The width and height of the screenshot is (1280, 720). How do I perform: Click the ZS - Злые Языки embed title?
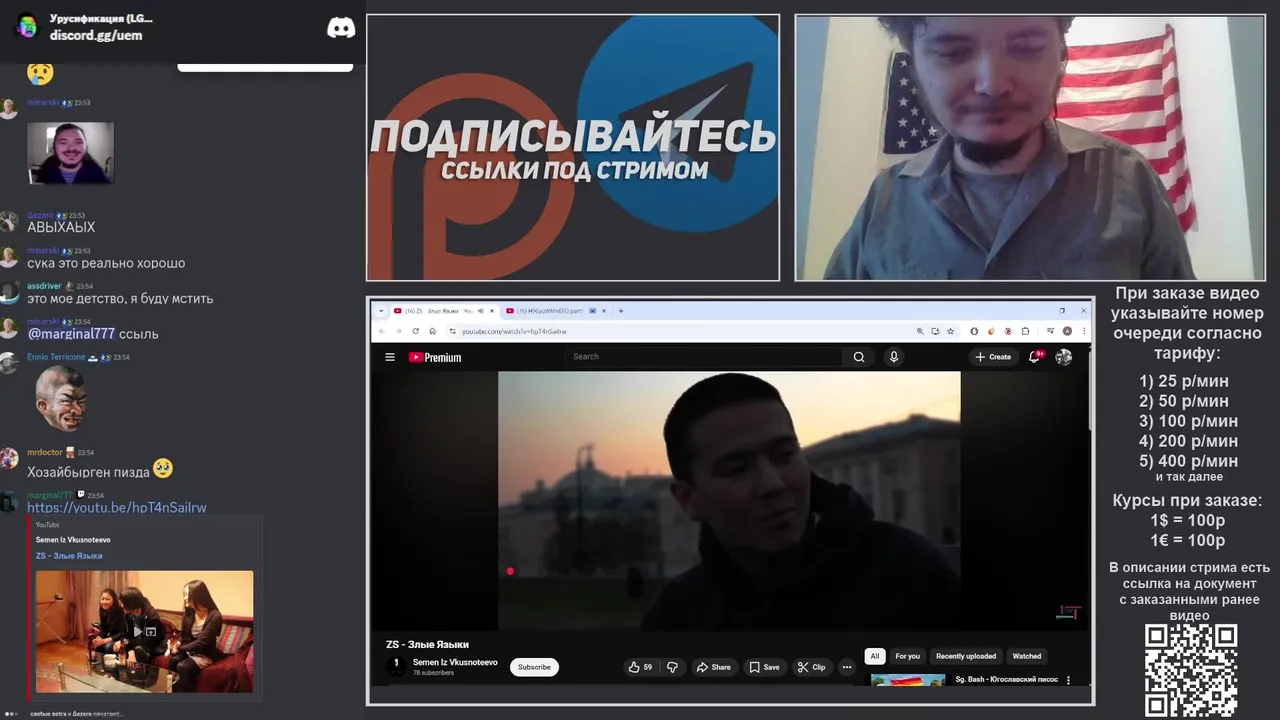click(69, 556)
